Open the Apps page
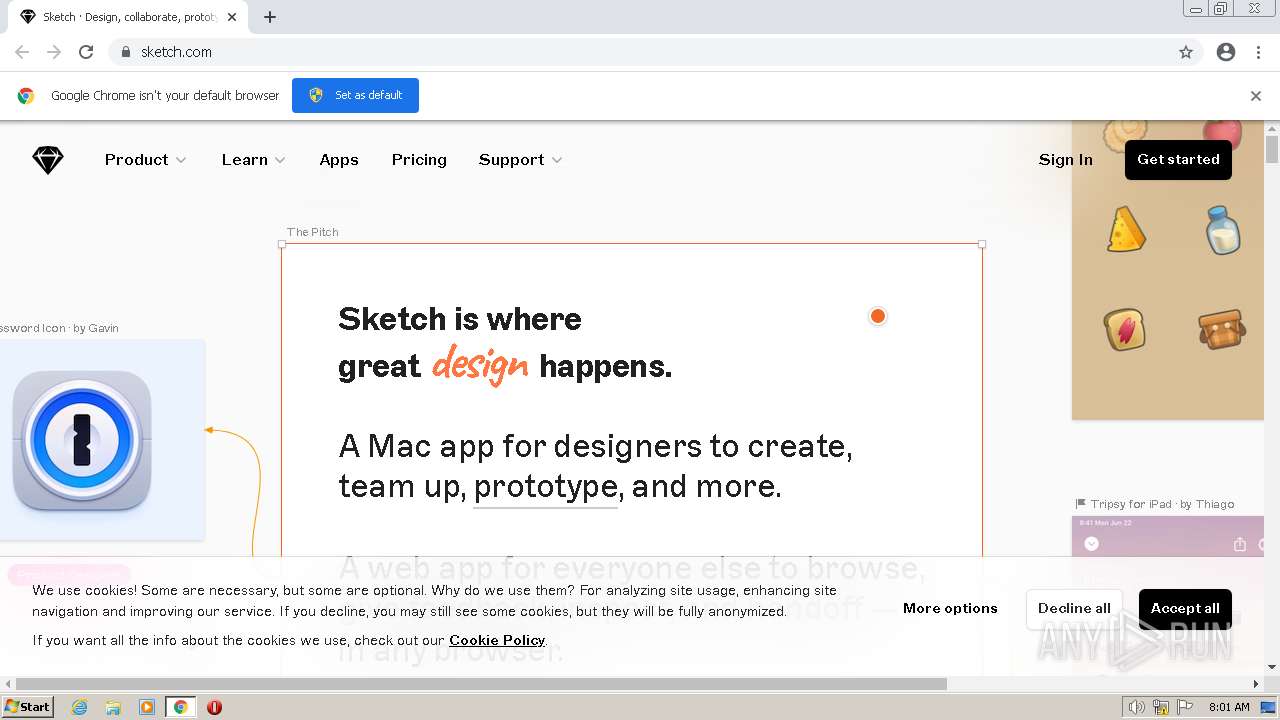The height and width of the screenshot is (720, 1280). tap(339, 160)
